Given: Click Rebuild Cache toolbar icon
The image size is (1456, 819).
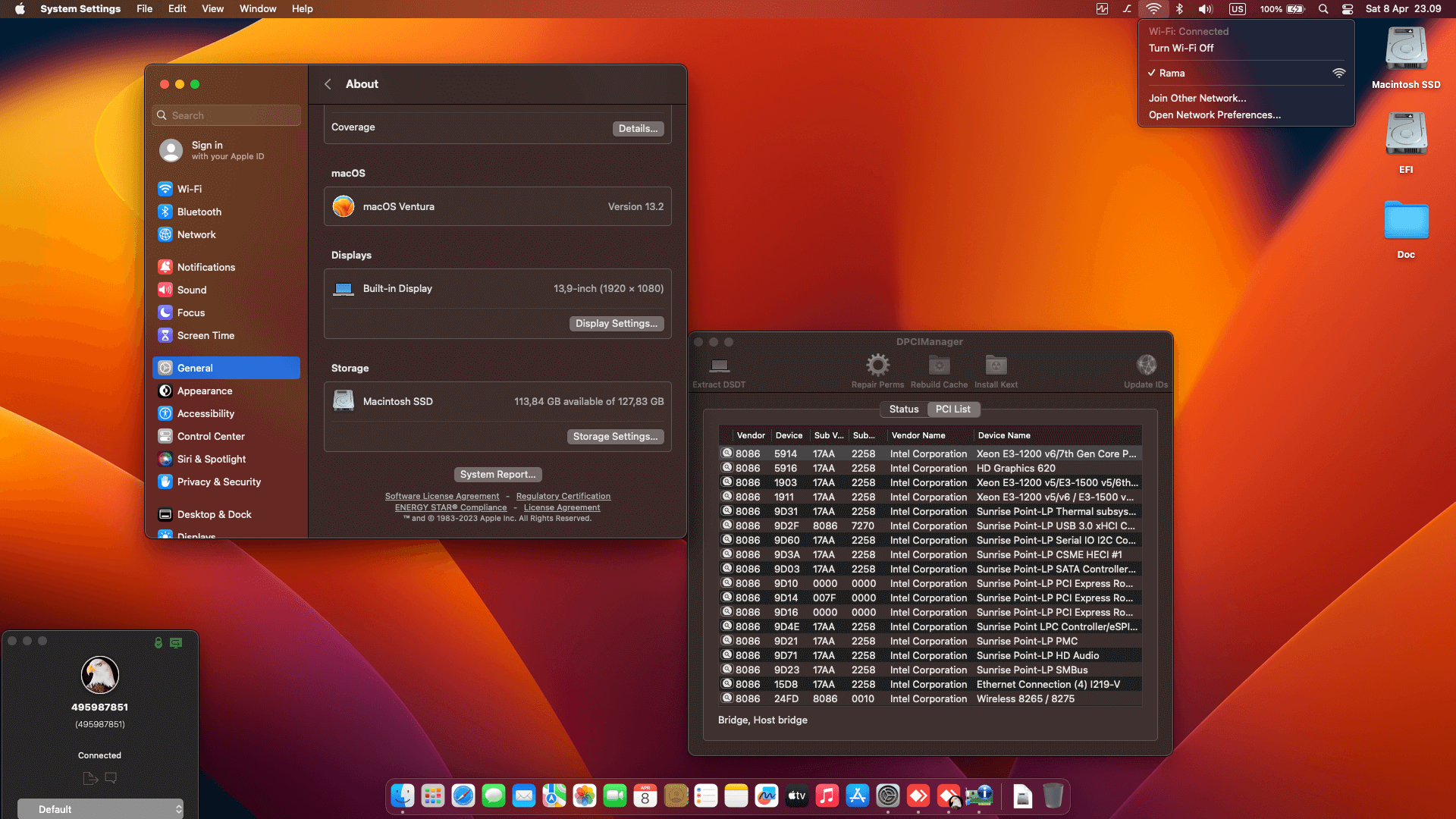Looking at the screenshot, I should tap(939, 366).
